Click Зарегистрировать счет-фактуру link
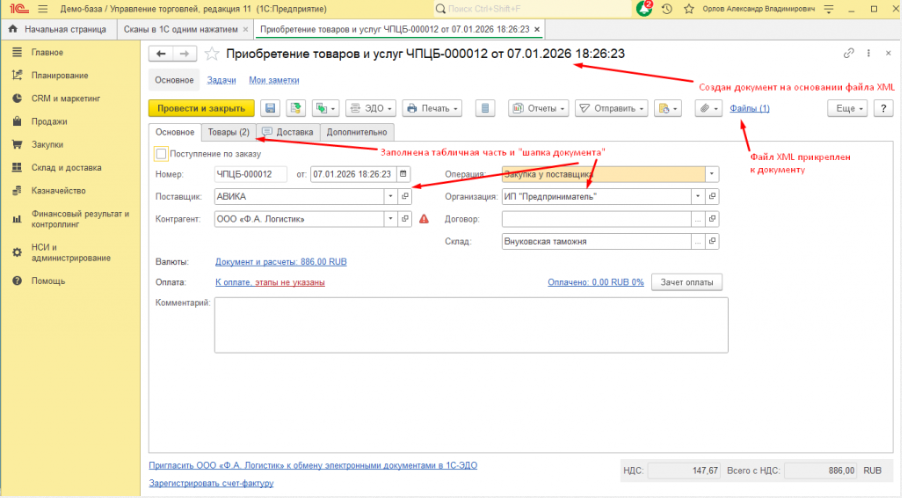The height and width of the screenshot is (498, 902). pyautogui.click(x=211, y=483)
